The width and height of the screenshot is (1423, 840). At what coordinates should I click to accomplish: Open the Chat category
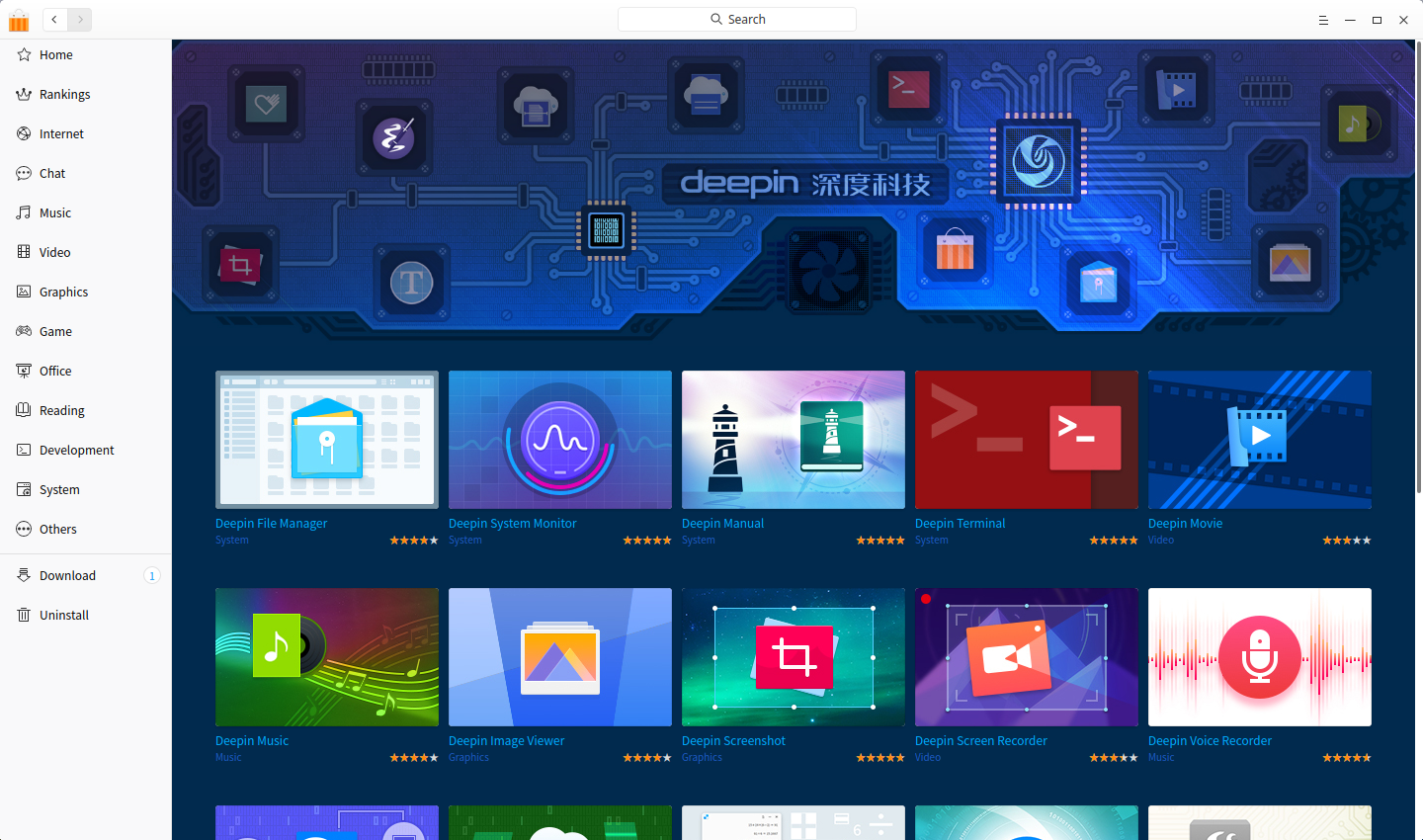click(86, 173)
